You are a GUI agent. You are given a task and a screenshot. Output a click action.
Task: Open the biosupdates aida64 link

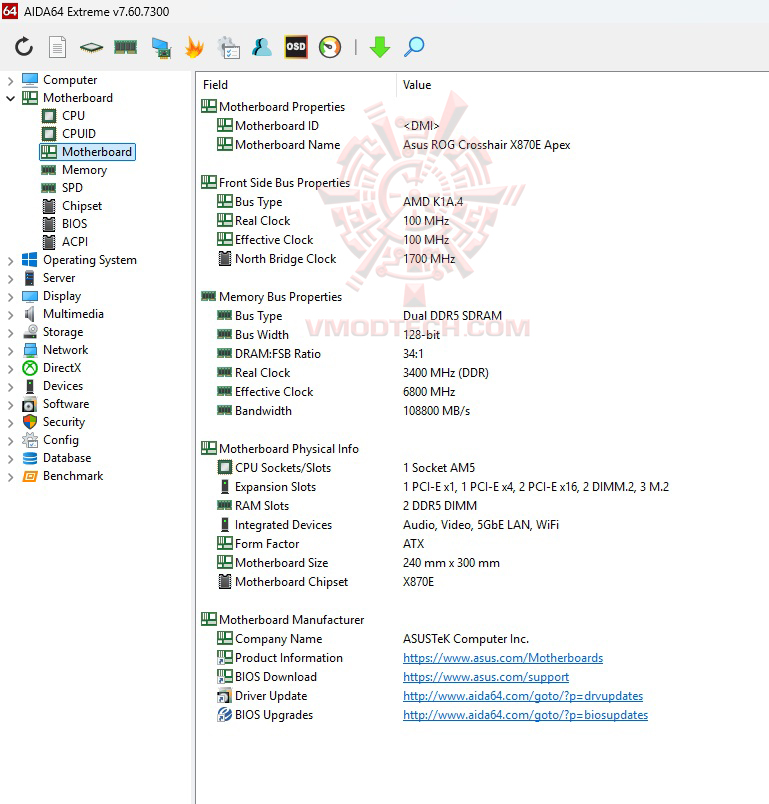tap(525, 715)
